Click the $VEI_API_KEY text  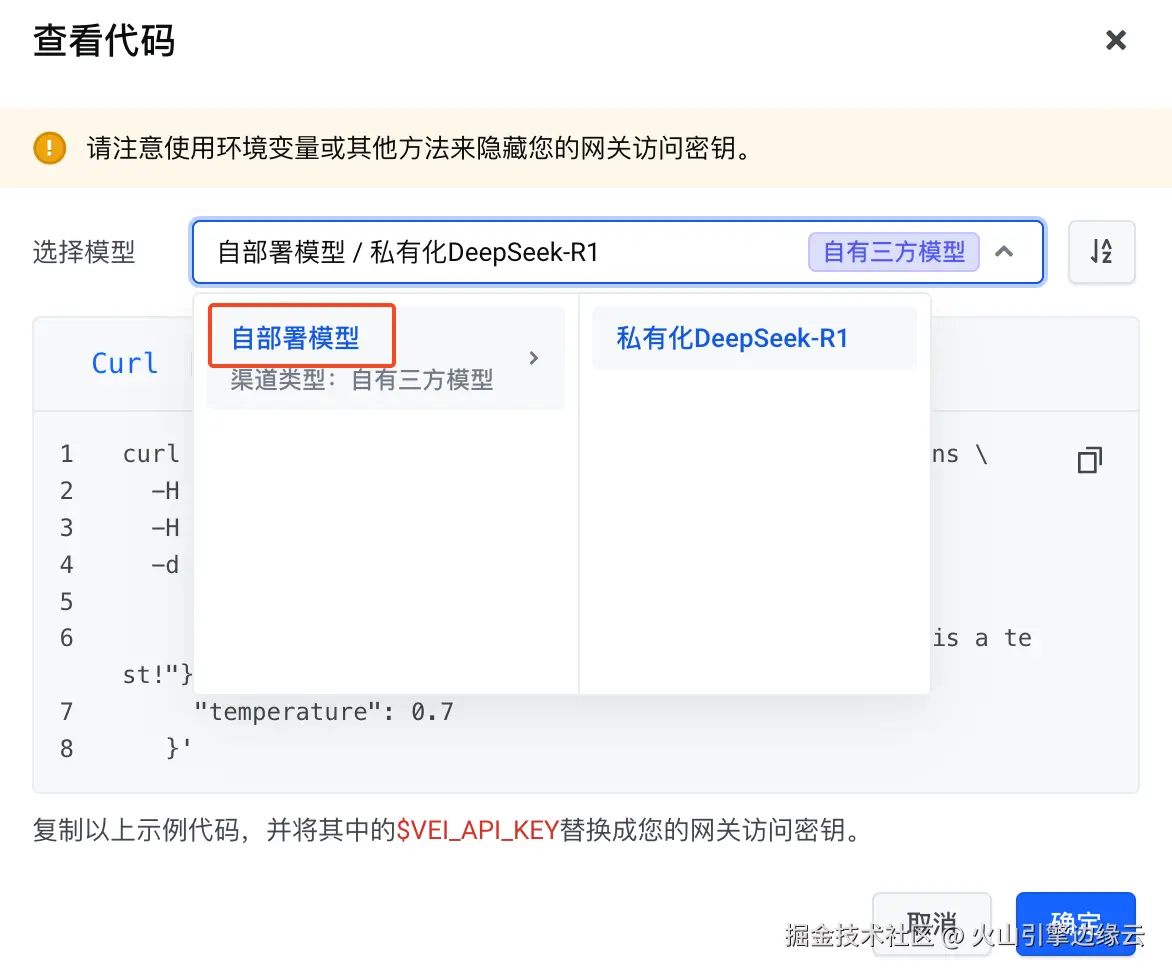(478, 830)
